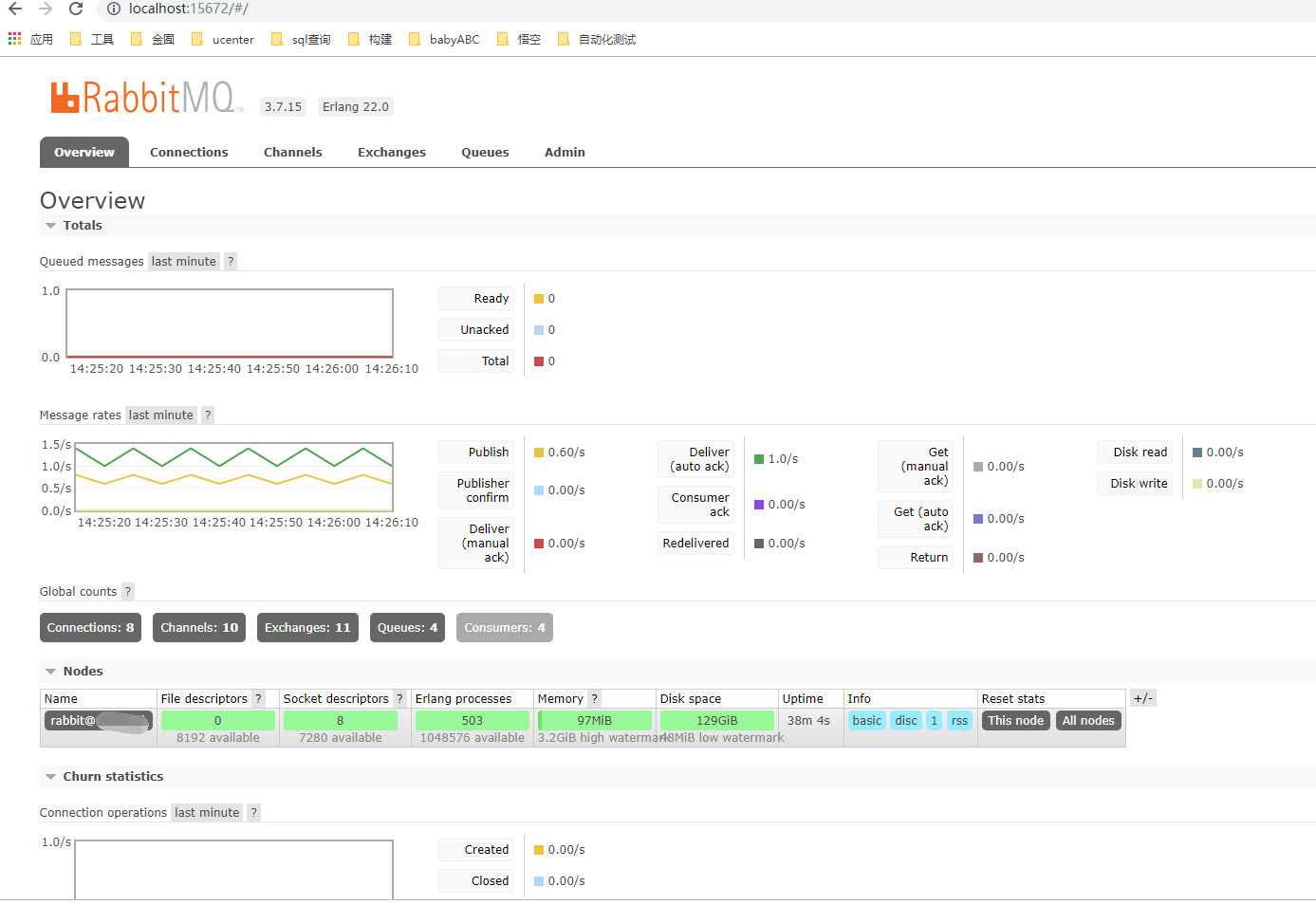Click the 38m 4s uptime value
Screen dimensions: 1316x905
coord(808,721)
